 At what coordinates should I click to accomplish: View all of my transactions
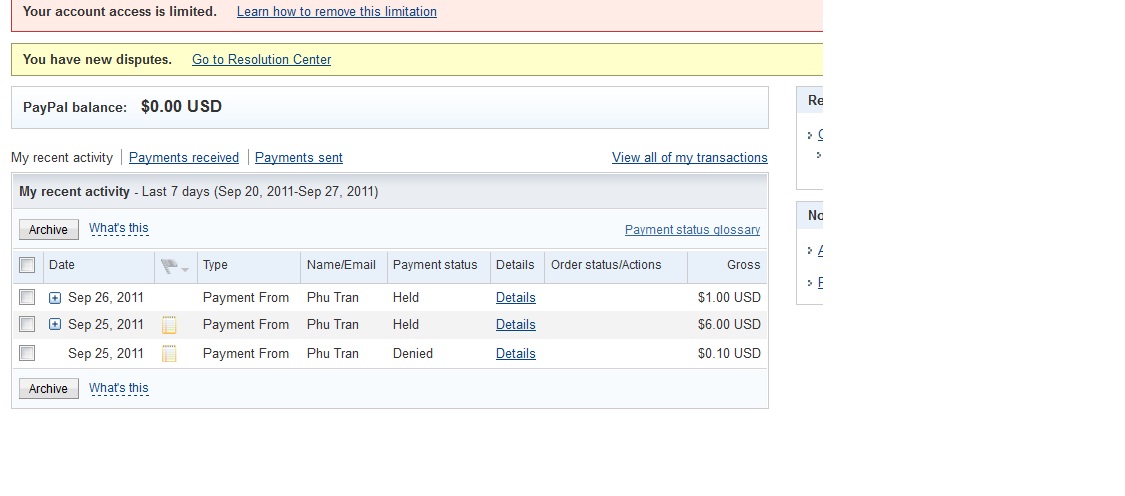690,158
